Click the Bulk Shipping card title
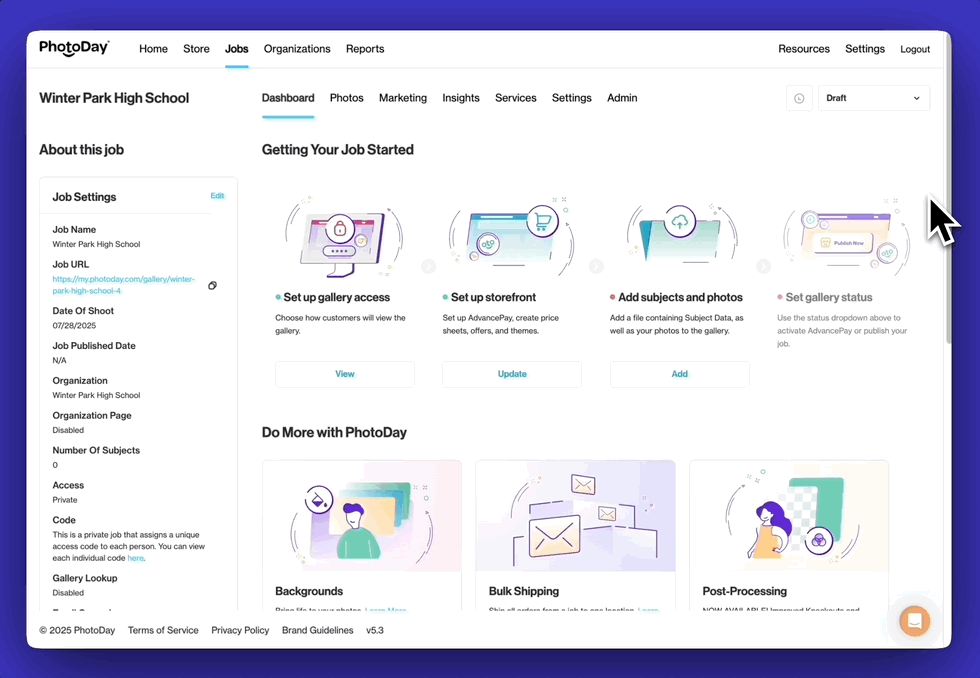The height and width of the screenshot is (678, 980). 524,591
